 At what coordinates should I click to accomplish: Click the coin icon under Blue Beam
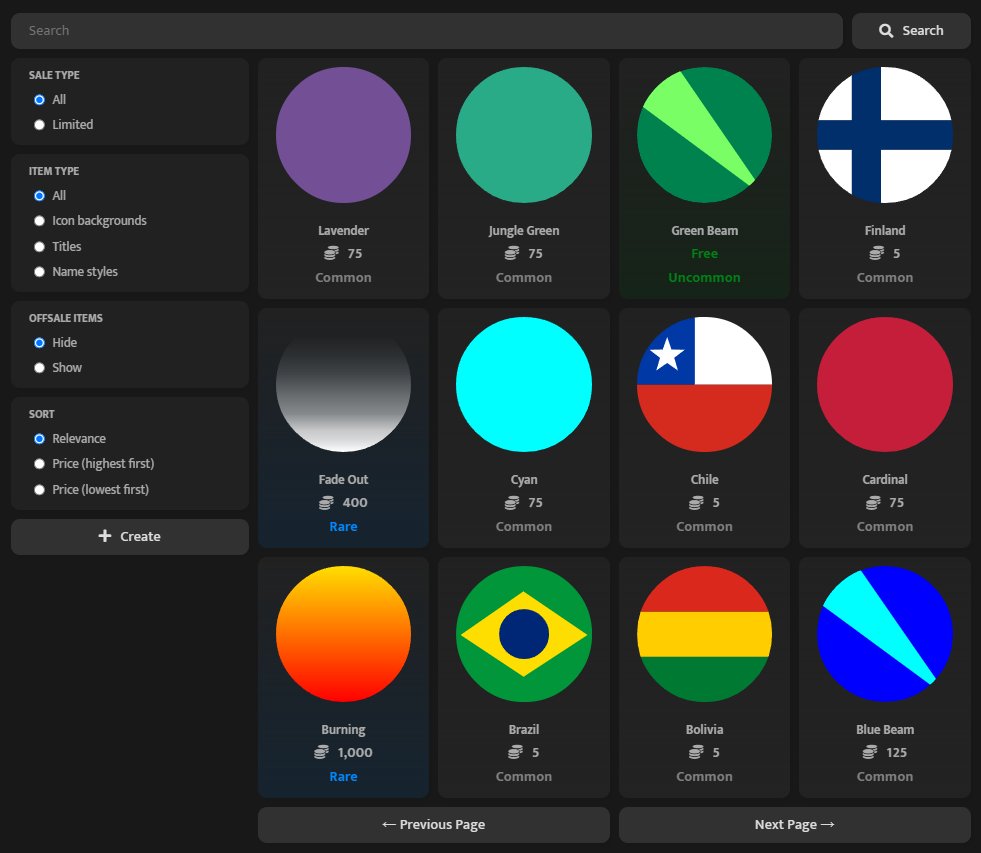(870, 752)
